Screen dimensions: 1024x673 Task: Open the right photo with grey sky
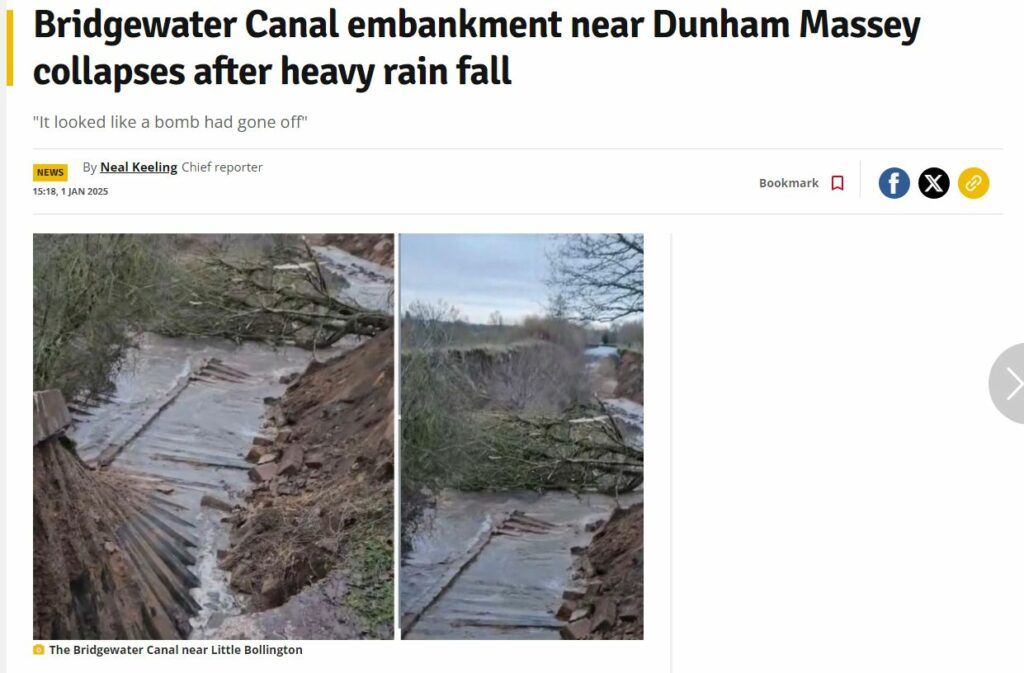522,436
